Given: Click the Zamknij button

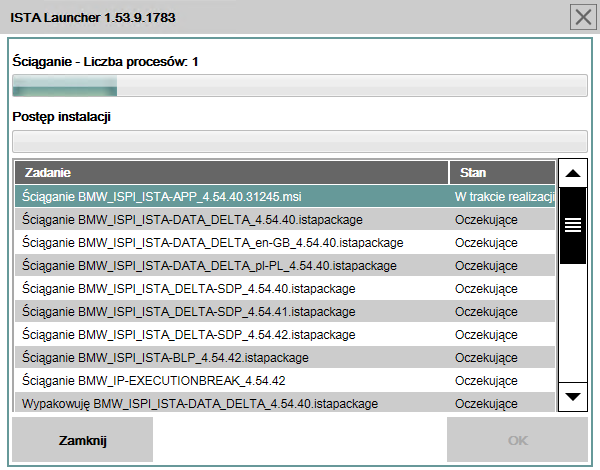Looking at the screenshot, I should coord(82,440).
